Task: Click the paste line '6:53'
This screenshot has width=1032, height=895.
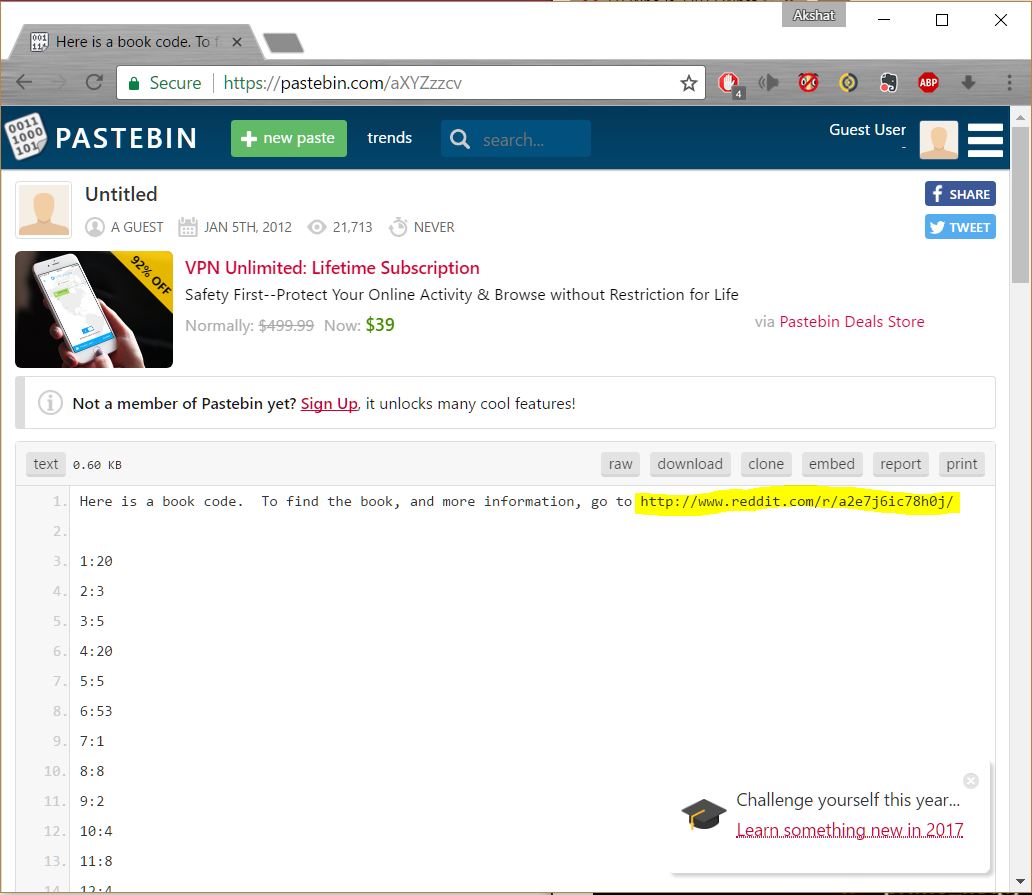Action: 96,711
